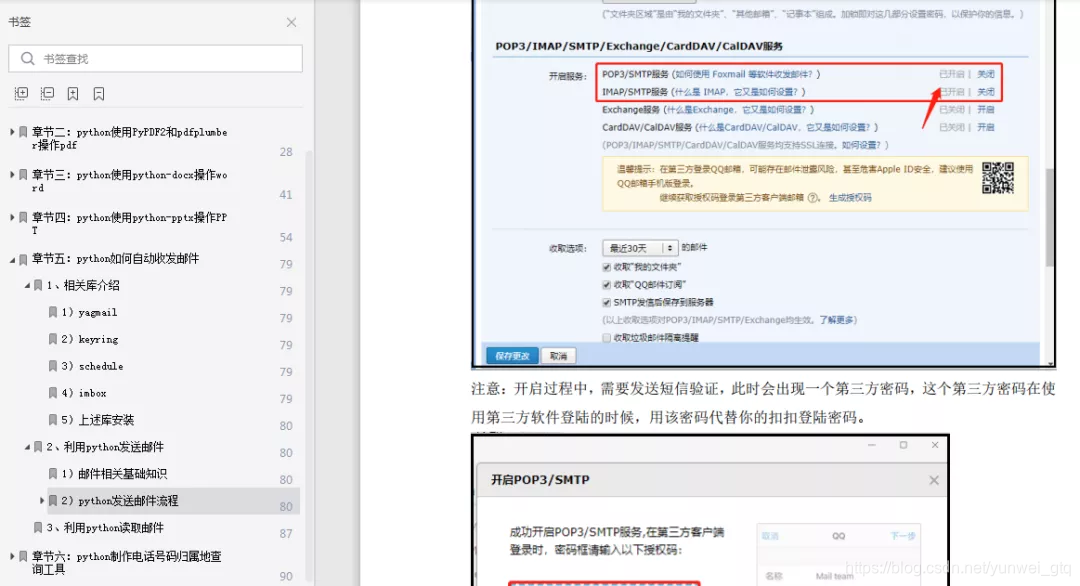
Task: Click the 生成授权码 link
Action: pos(850,198)
